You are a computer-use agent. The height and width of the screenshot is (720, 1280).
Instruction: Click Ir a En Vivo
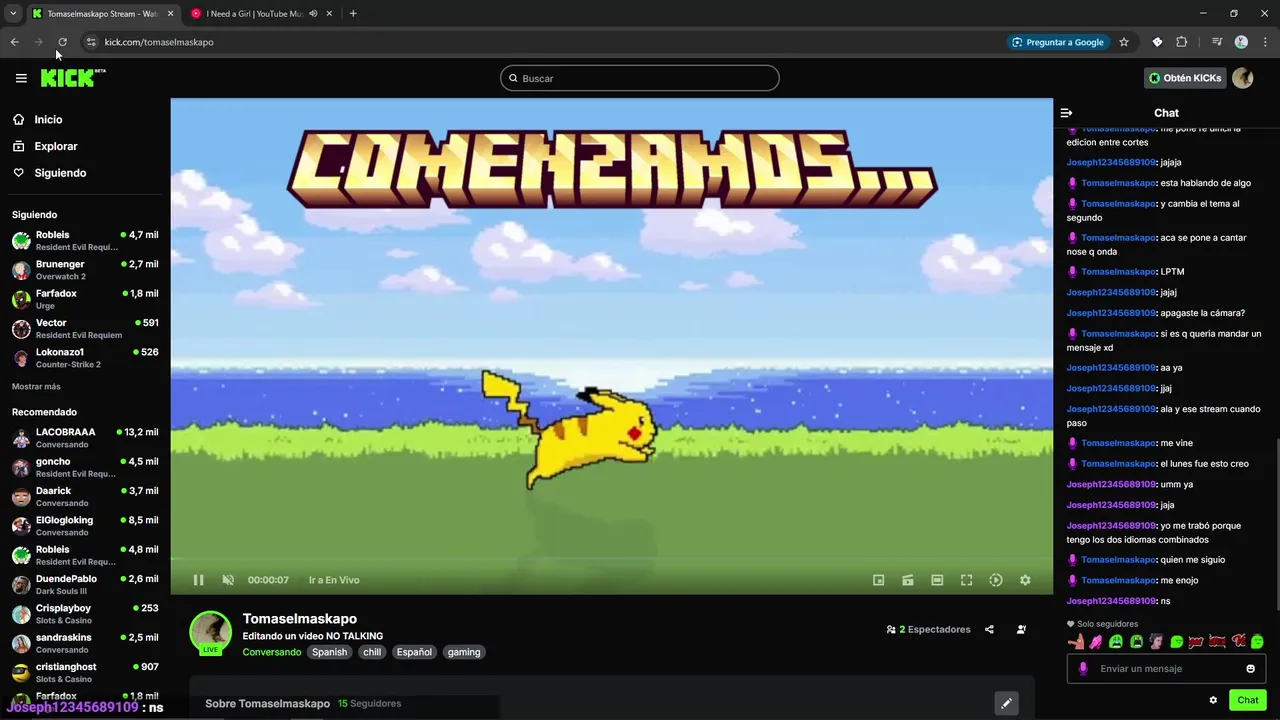pyautogui.click(x=334, y=580)
